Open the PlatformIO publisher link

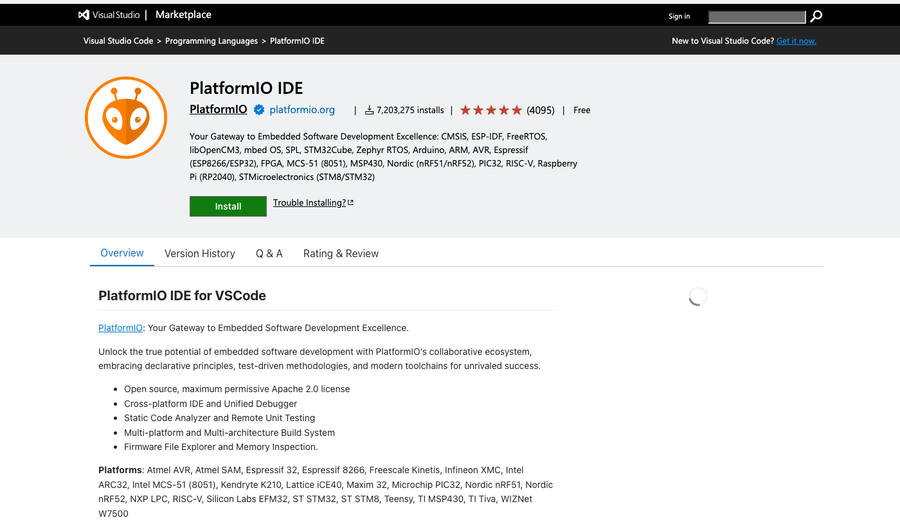pyautogui.click(x=218, y=110)
